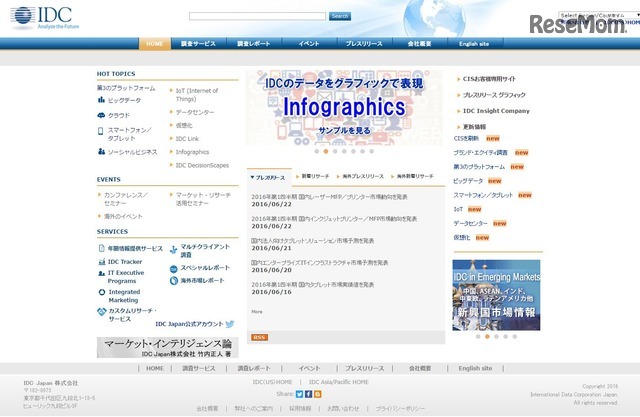Click the IDC Tracker chart icon
The height and width of the screenshot is (417, 640).
(x=102, y=262)
